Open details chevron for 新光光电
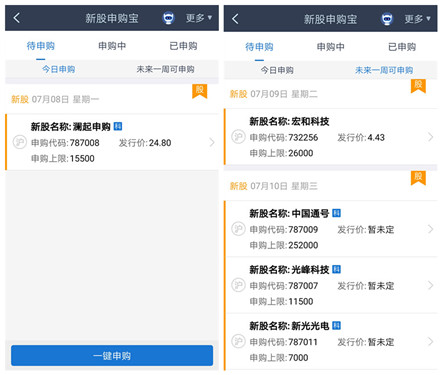 tap(430, 342)
